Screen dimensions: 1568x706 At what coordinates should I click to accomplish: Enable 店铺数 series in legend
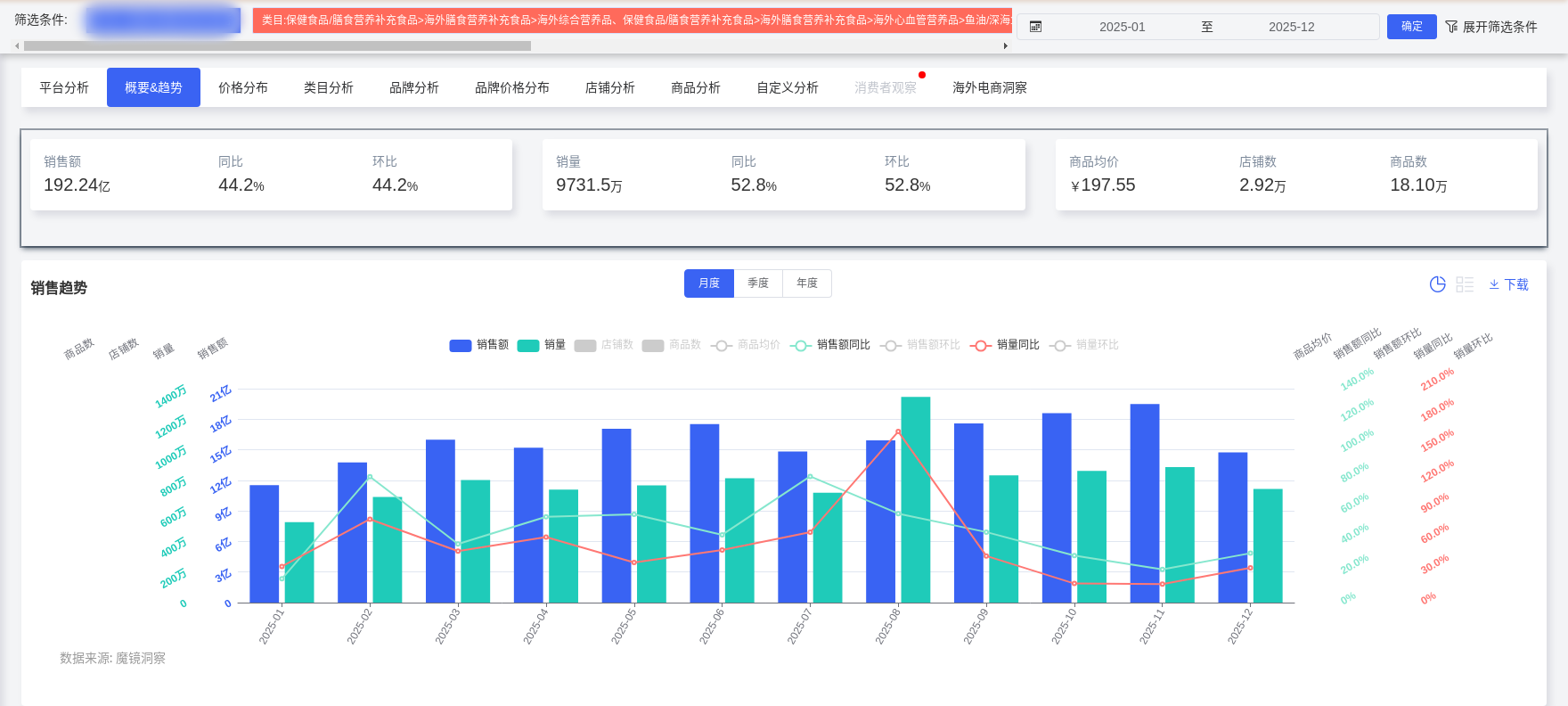[x=603, y=345]
